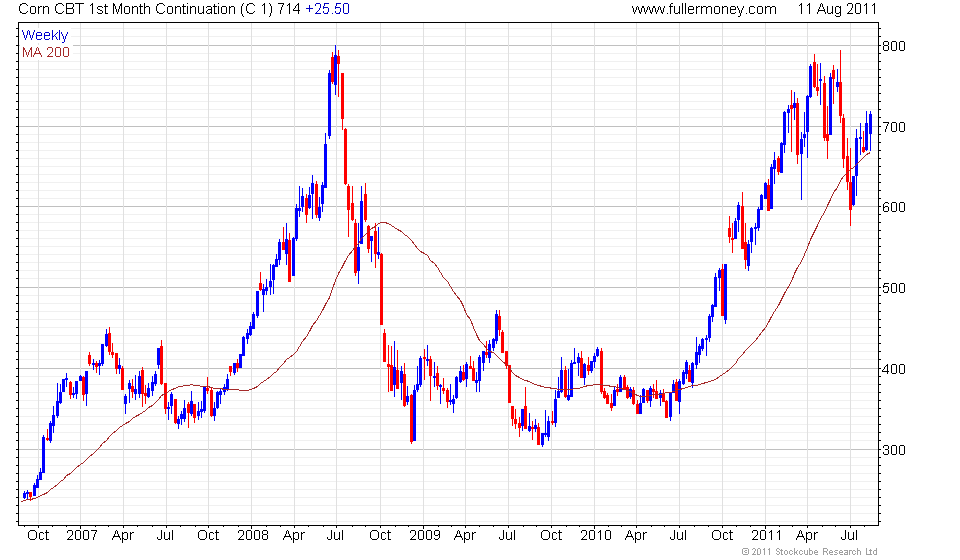960x560 pixels.
Task: Click the Oct label just before 2010
Action: pyautogui.click(x=551, y=536)
